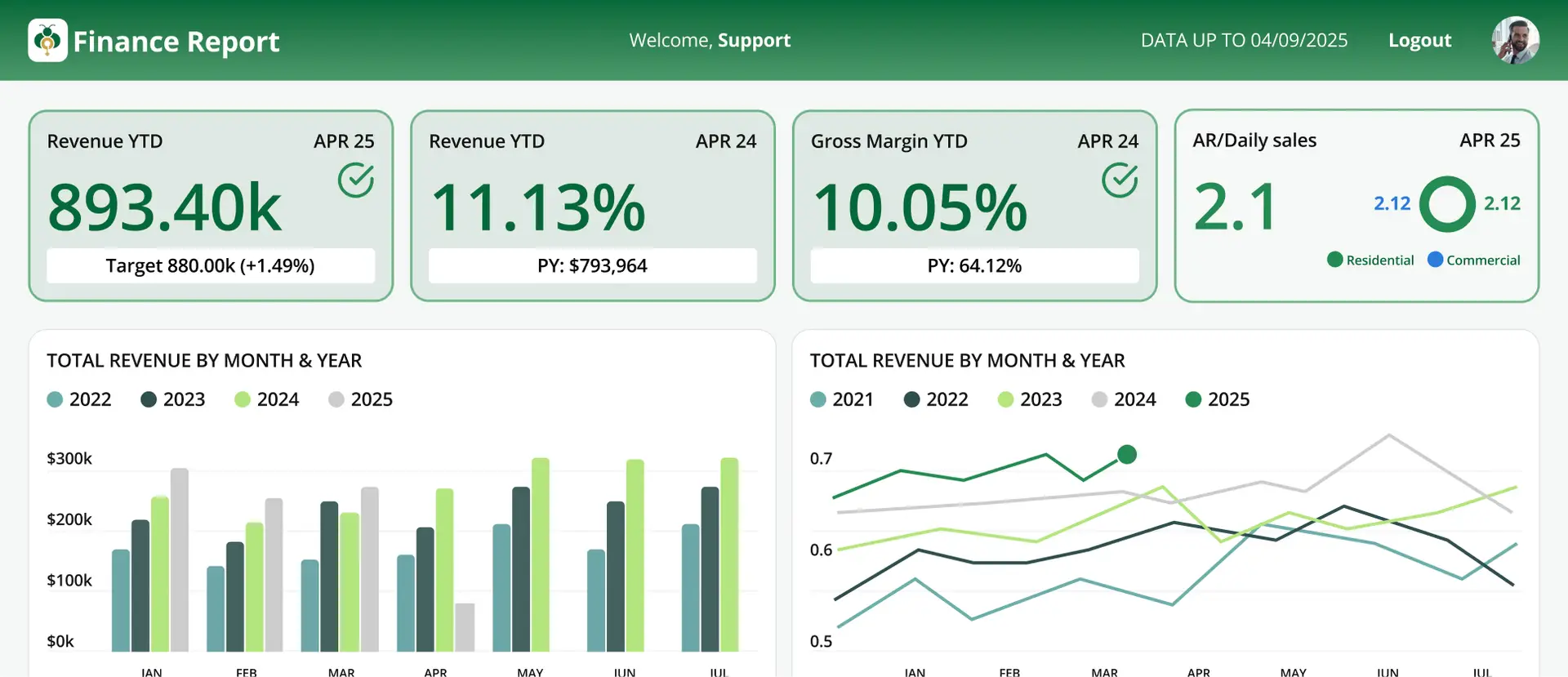Toggle the 2021 series in line chart legend

(x=842, y=399)
